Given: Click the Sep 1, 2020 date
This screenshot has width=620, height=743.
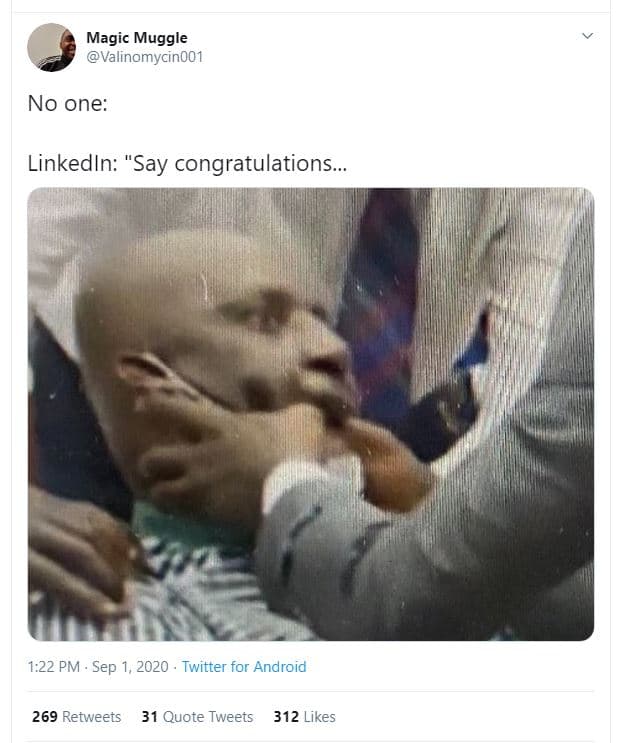Looking at the screenshot, I should [x=131, y=667].
